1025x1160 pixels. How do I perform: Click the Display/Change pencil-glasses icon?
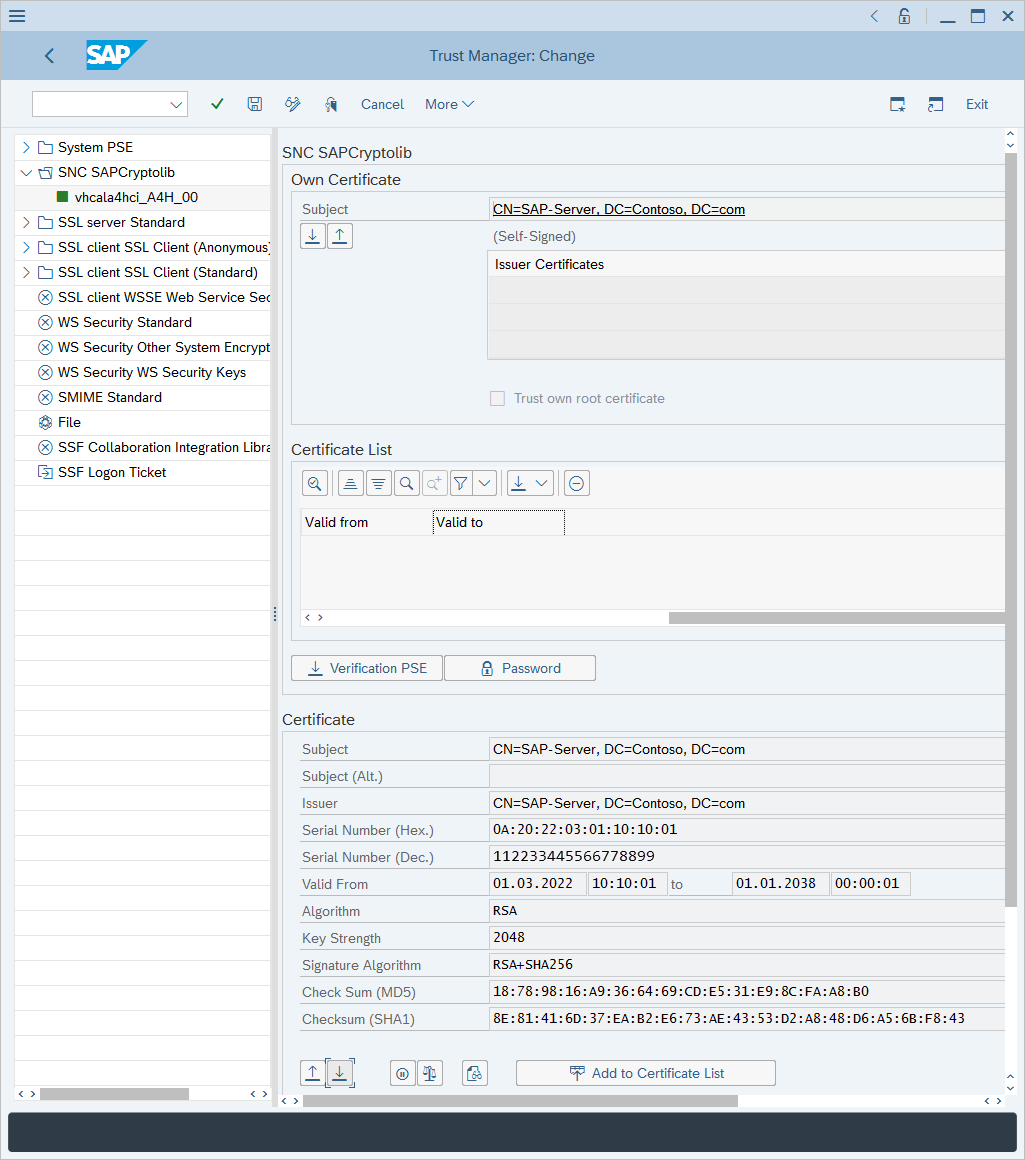tap(293, 104)
